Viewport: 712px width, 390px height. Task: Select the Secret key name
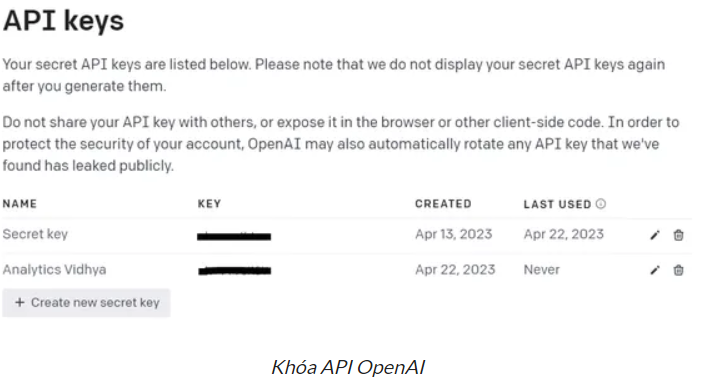coord(35,234)
